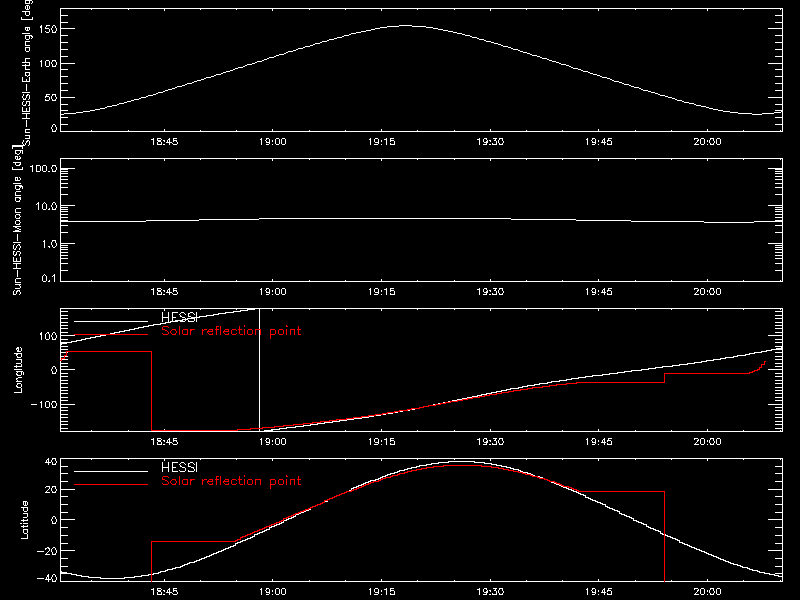Click the peak of the Sun-HESSI-Earth angle curve
This screenshot has width=800, height=600.
pyautogui.click(x=406, y=26)
